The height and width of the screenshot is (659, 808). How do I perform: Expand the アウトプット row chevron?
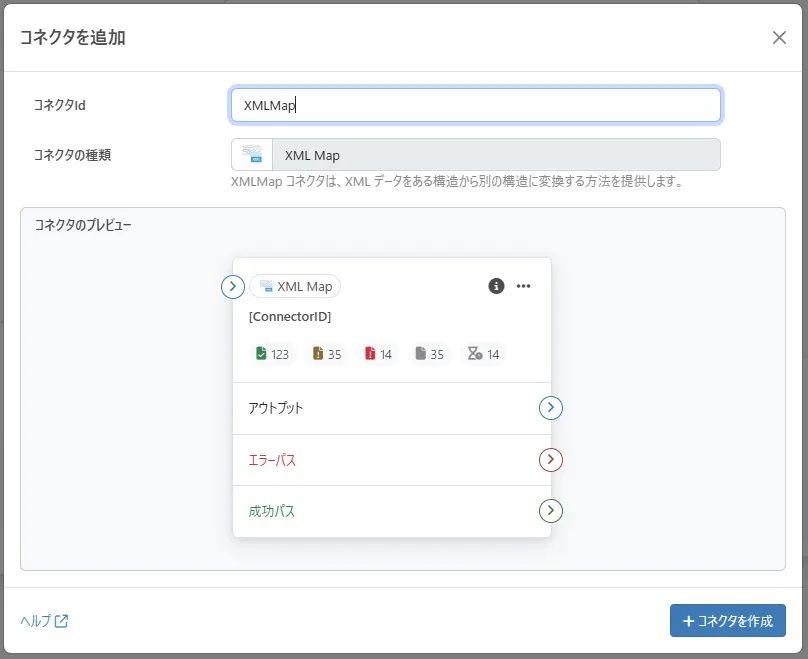[550, 408]
